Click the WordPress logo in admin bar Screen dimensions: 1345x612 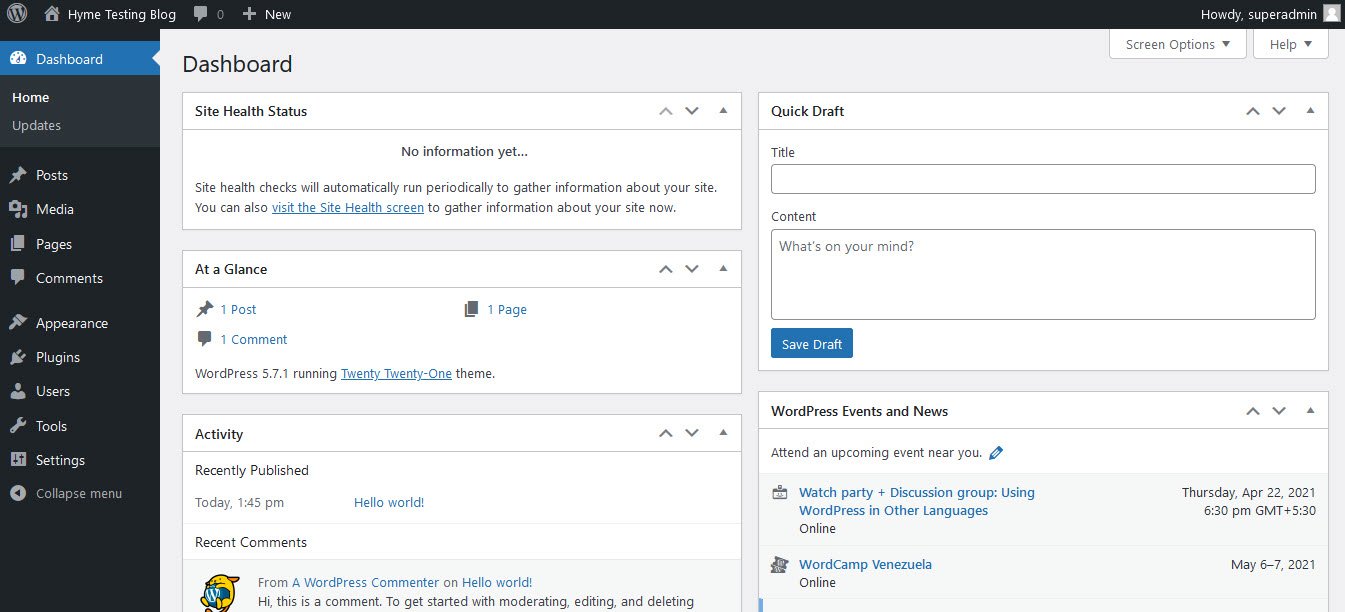pyautogui.click(x=18, y=14)
